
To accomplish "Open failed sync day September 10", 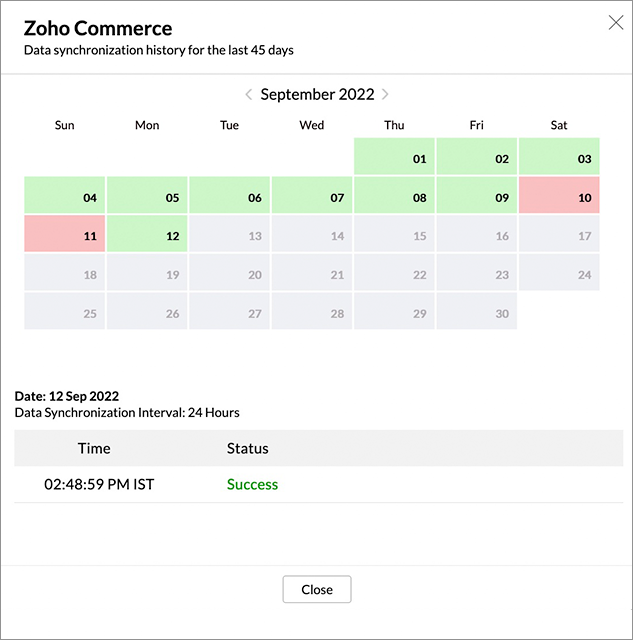I will click(559, 195).
